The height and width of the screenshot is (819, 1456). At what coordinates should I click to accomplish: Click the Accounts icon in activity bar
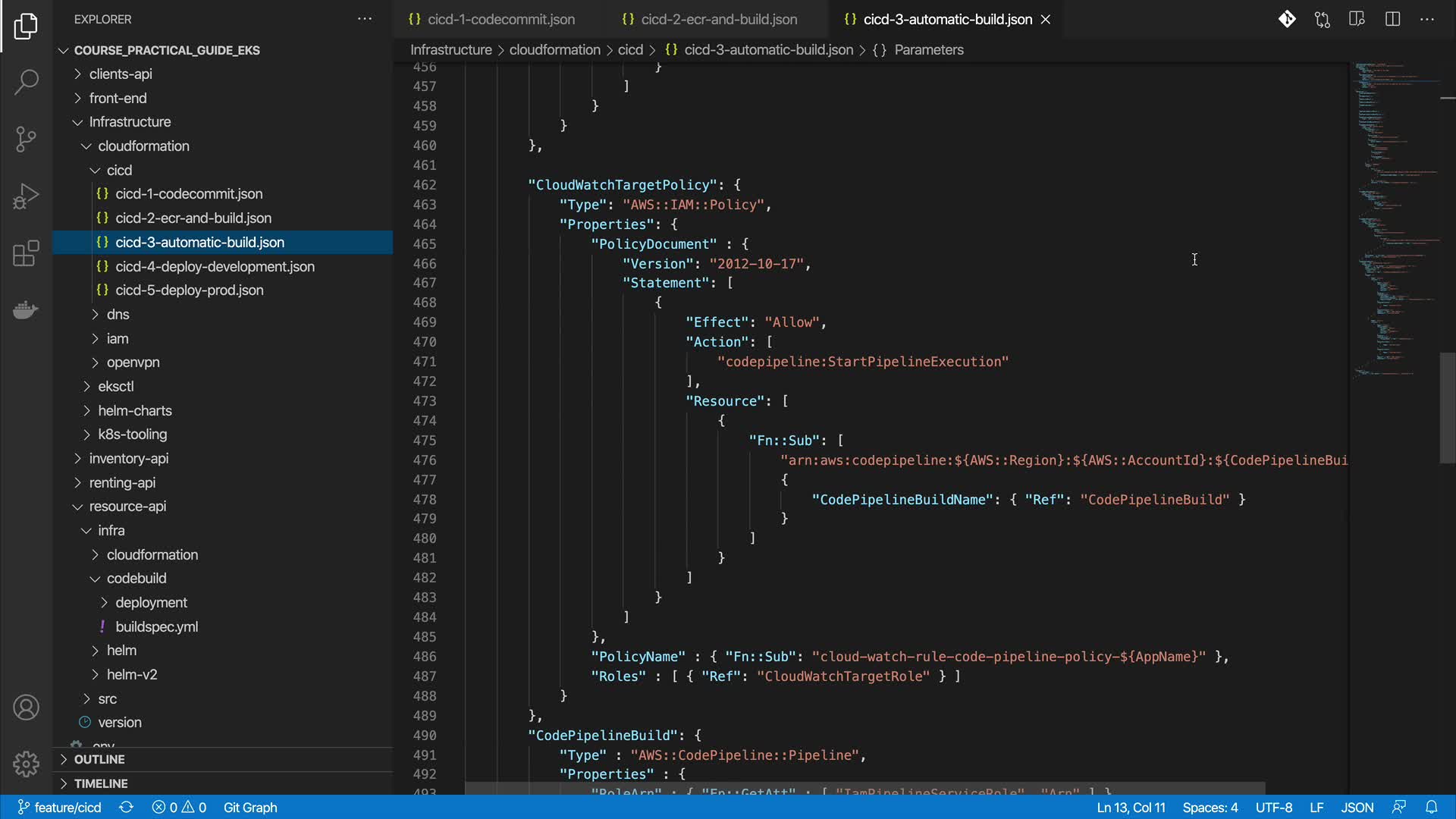tap(26, 708)
